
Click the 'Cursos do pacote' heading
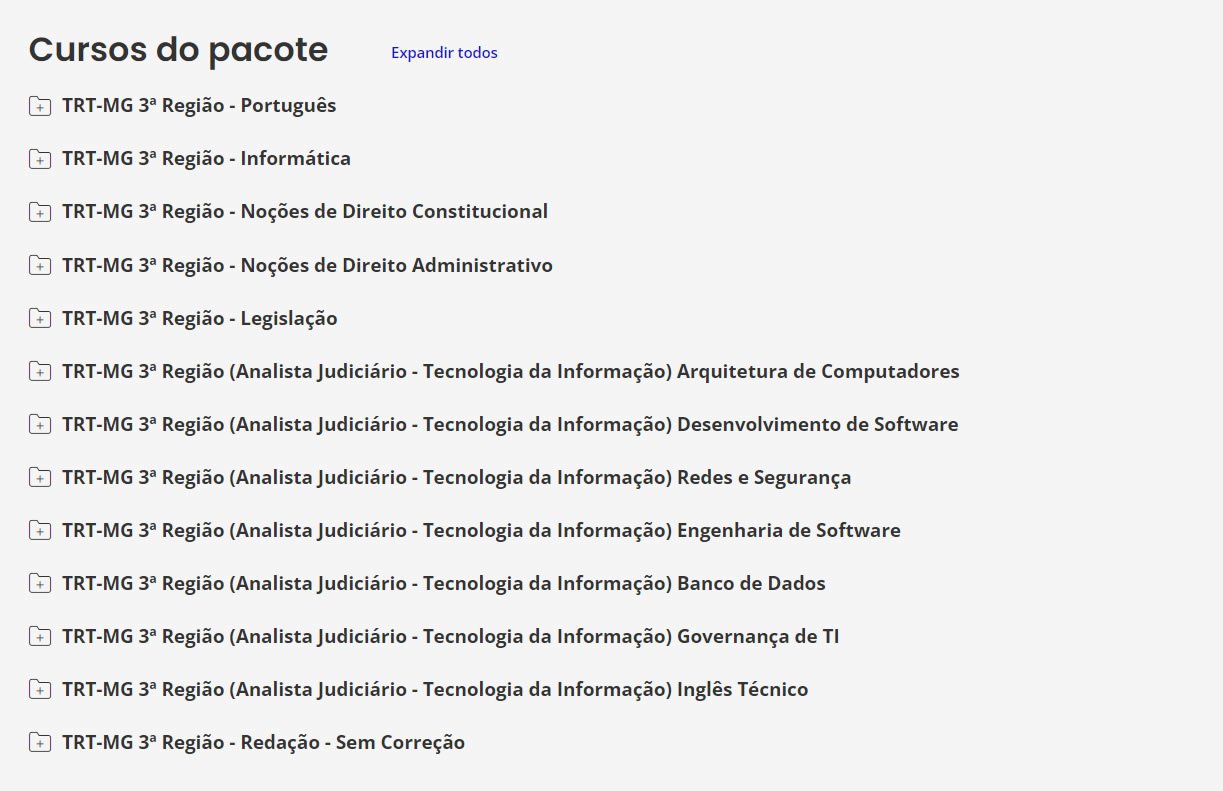178,49
